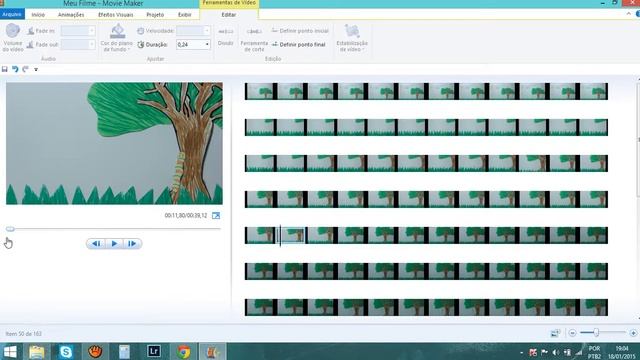Image resolution: width=640 pixels, height=360 pixels.
Task: Click Definir ponto final
Action: [x=298, y=44]
